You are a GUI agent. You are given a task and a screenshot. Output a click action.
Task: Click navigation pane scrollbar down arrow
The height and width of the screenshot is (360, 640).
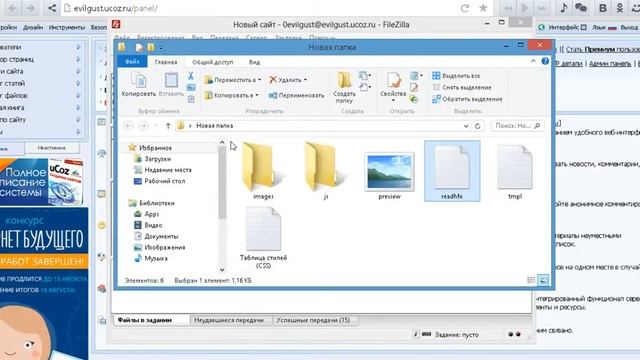point(222,269)
